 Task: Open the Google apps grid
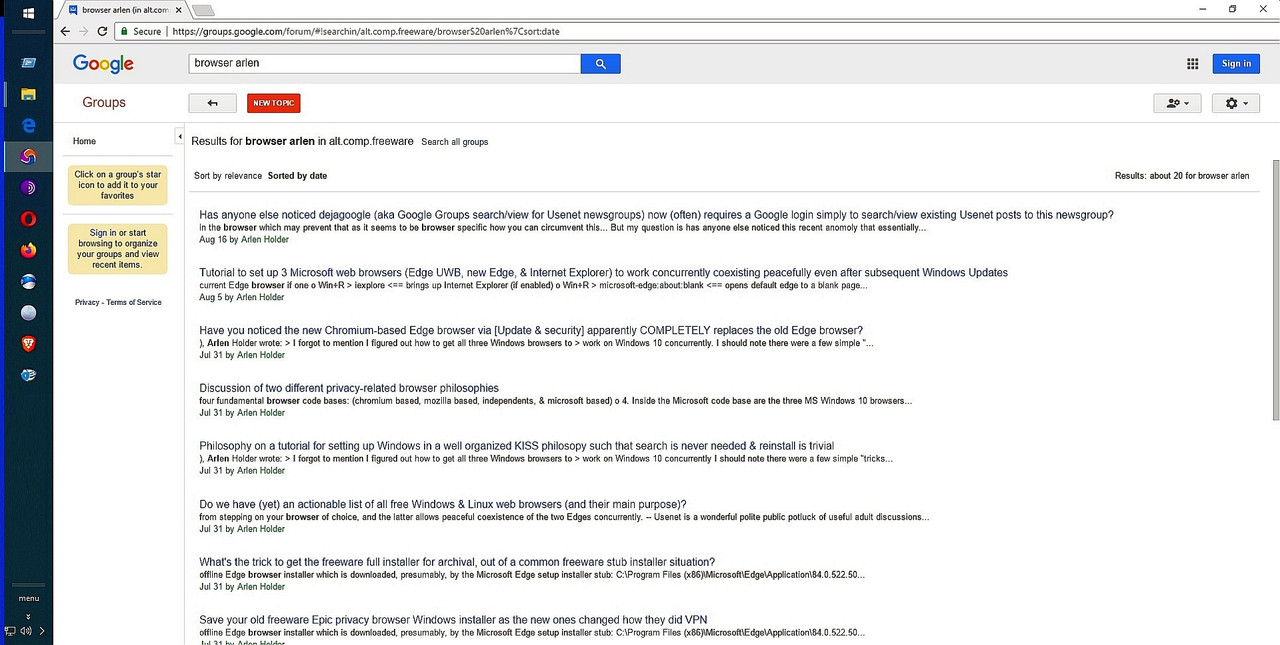tap(1192, 63)
